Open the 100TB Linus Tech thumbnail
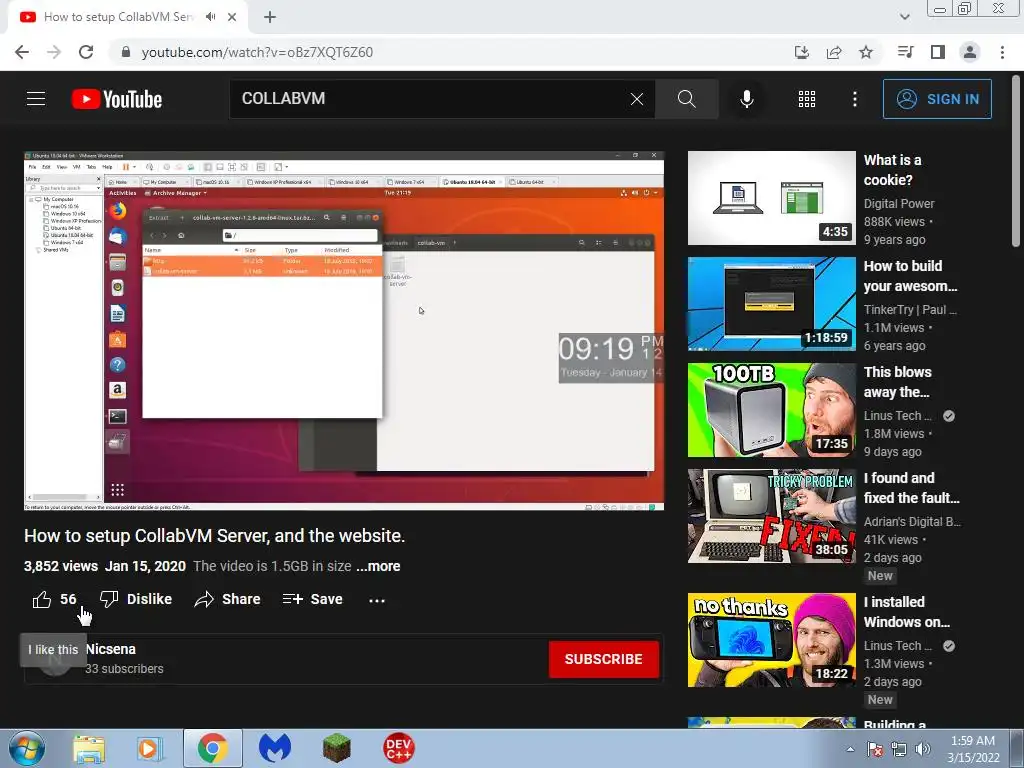Viewport: 1024px width, 768px height. 771,409
